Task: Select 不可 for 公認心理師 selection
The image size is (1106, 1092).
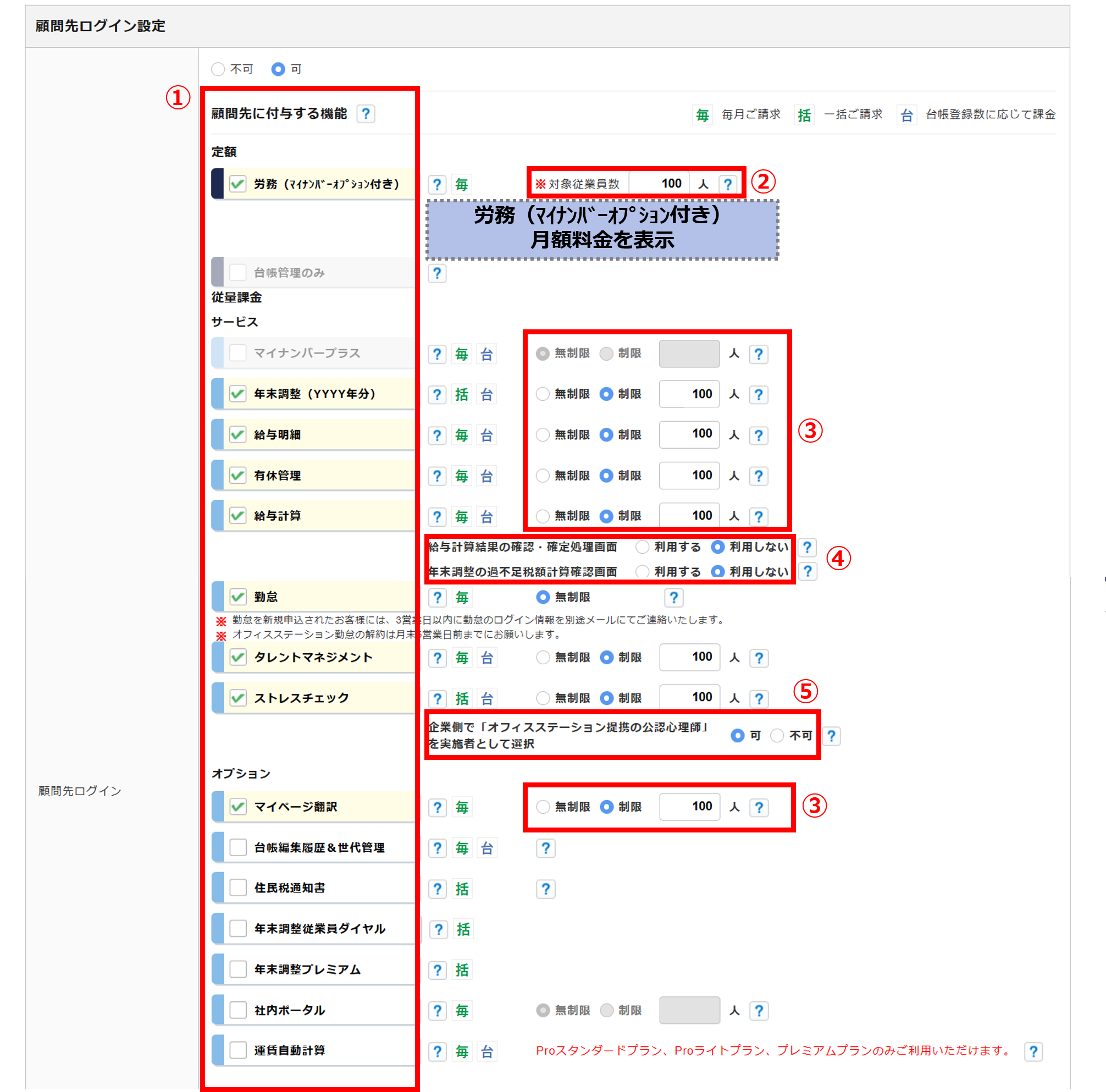Action: 776,735
